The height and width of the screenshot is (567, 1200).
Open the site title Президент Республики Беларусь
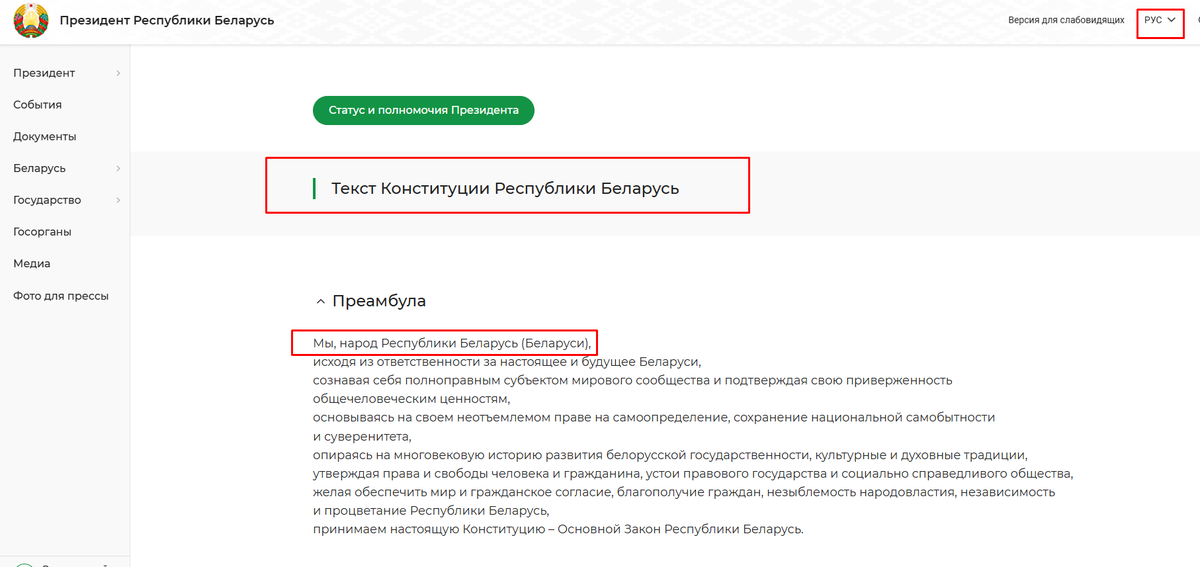(167, 21)
